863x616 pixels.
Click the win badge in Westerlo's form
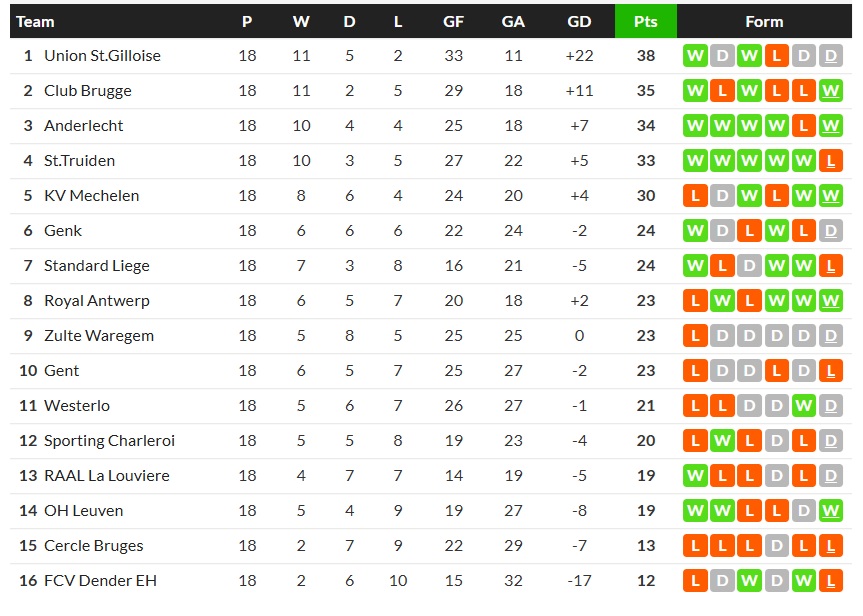click(x=803, y=406)
